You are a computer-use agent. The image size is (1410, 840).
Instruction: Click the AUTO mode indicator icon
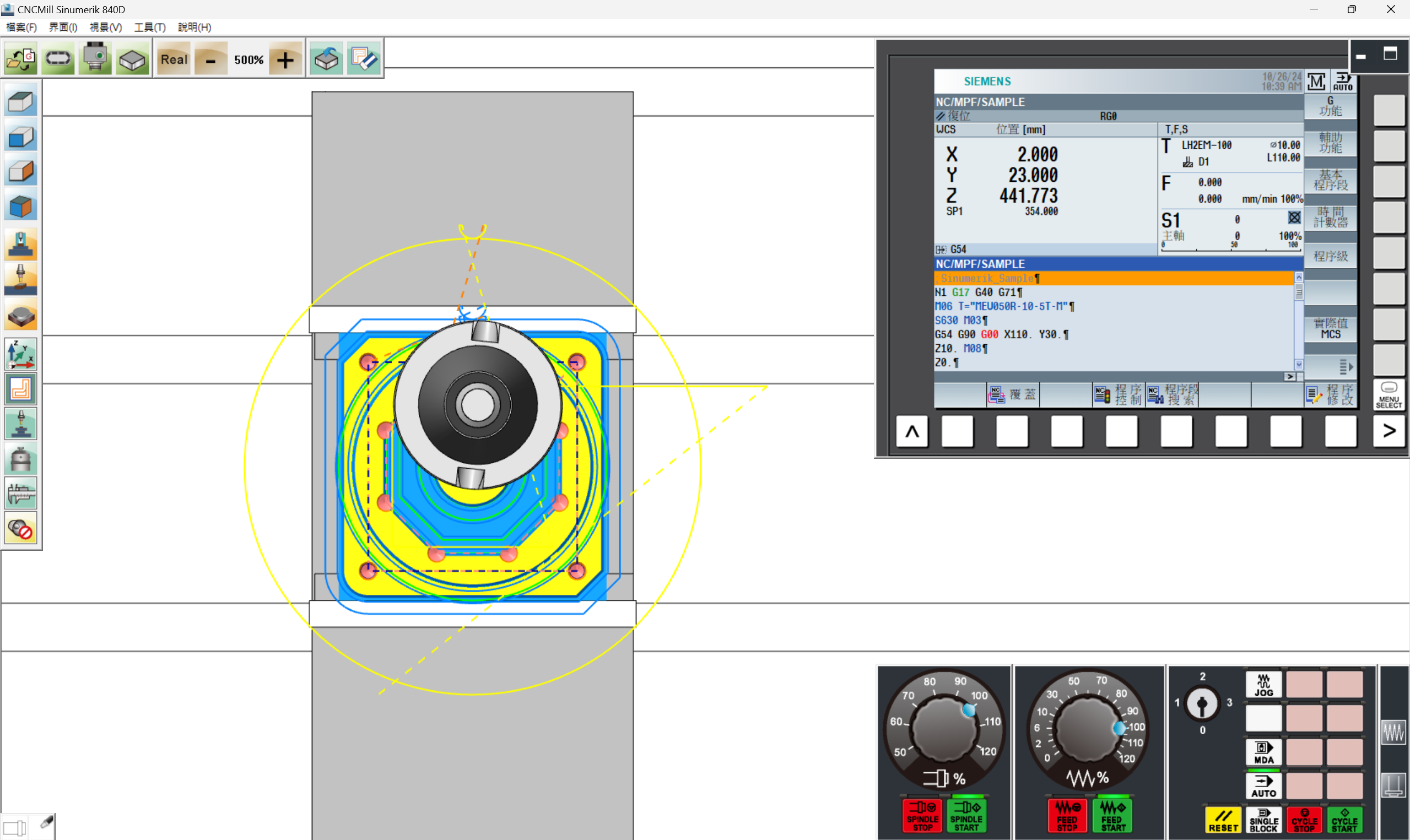(1342, 82)
